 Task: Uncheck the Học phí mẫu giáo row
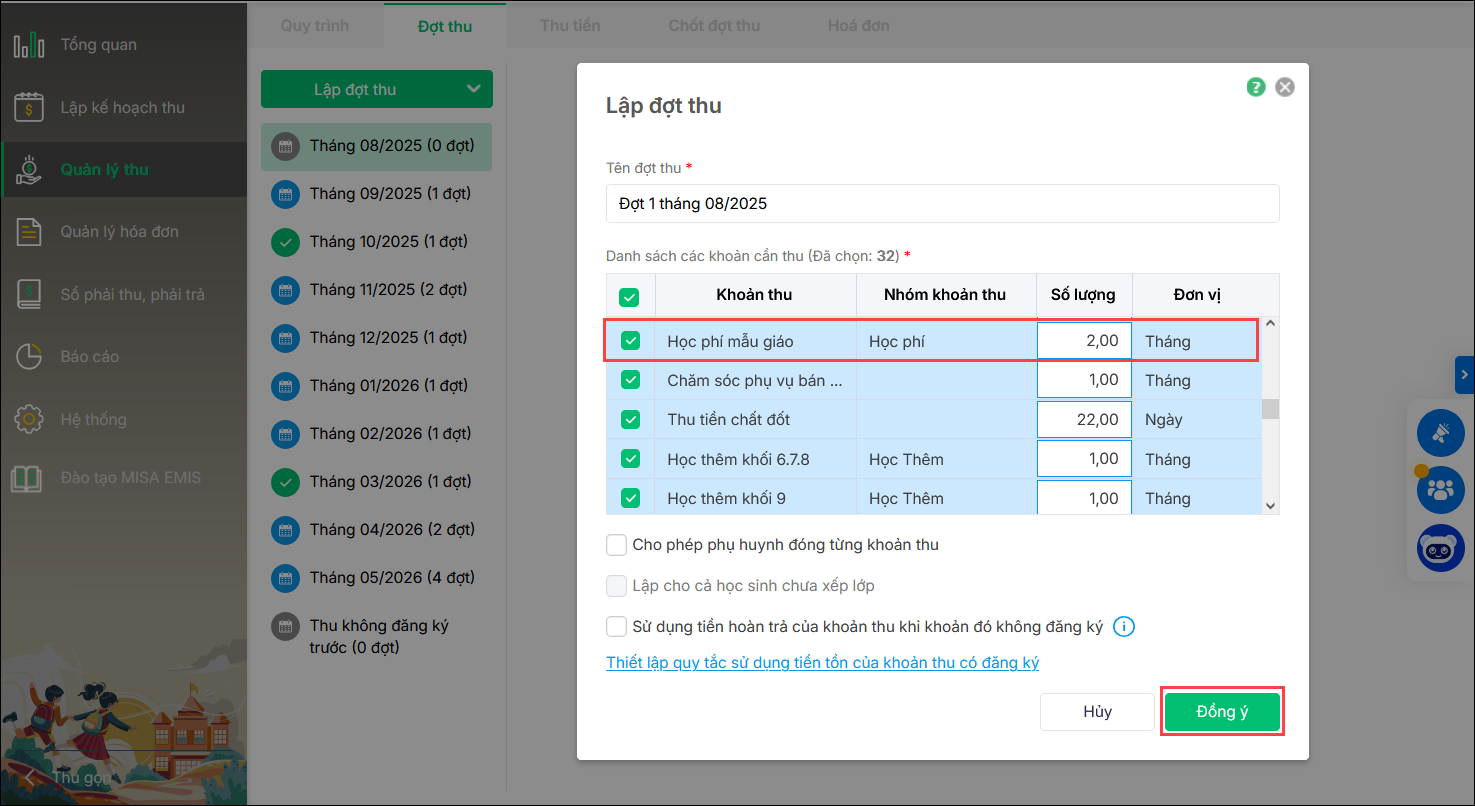630,341
